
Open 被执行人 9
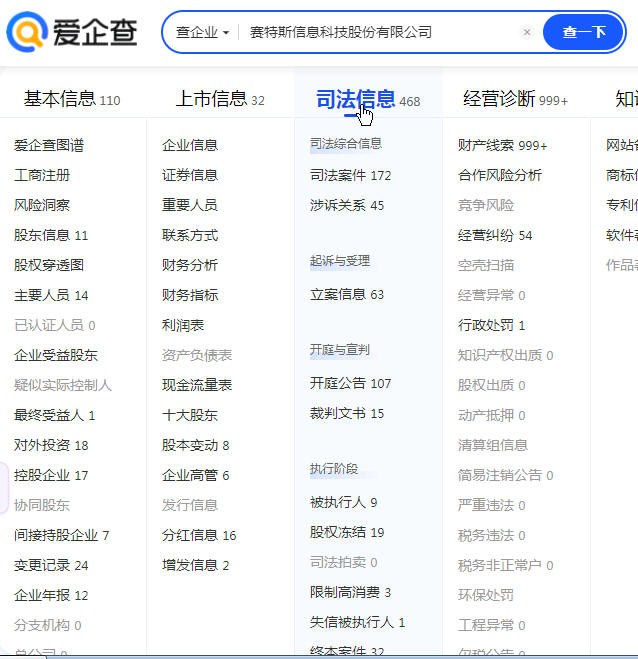343,502
